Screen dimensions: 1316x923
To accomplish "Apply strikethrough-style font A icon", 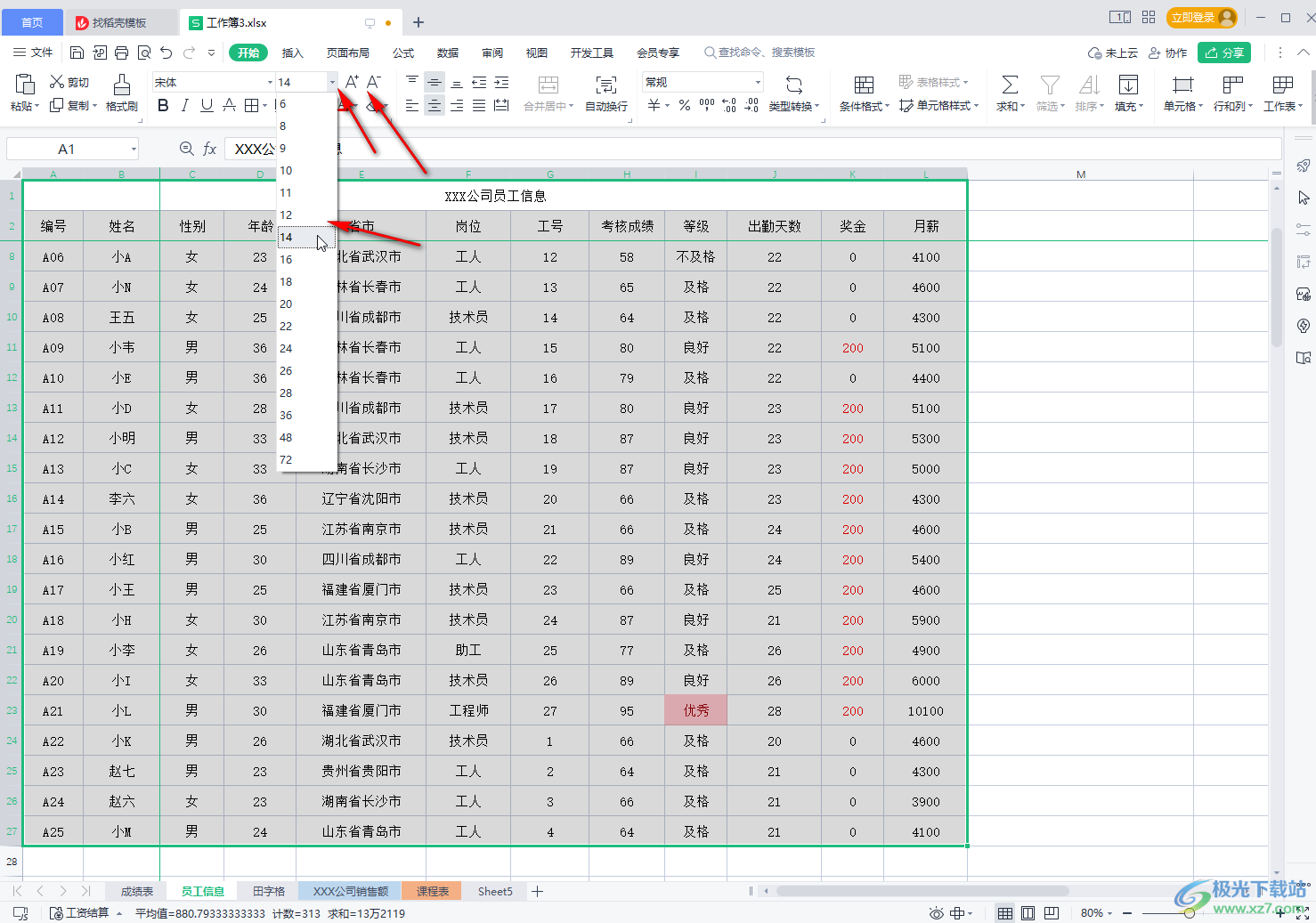I will pyautogui.click(x=229, y=106).
